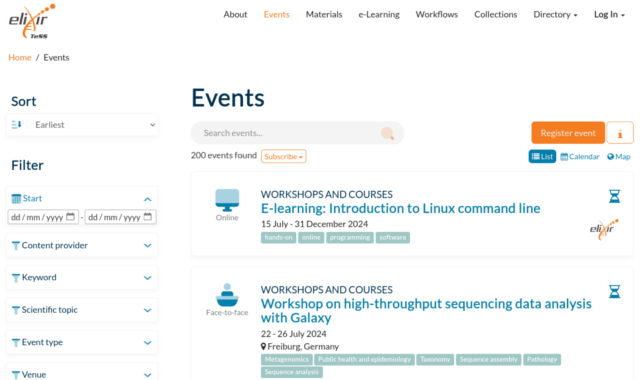
Task: Click the Venue filter funnel icon
Action: click(16, 375)
